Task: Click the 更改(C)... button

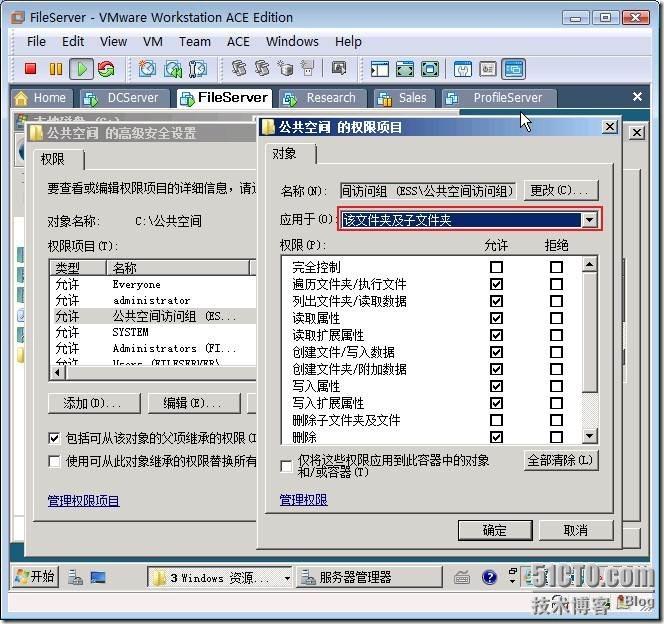Action: coord(561,191)
